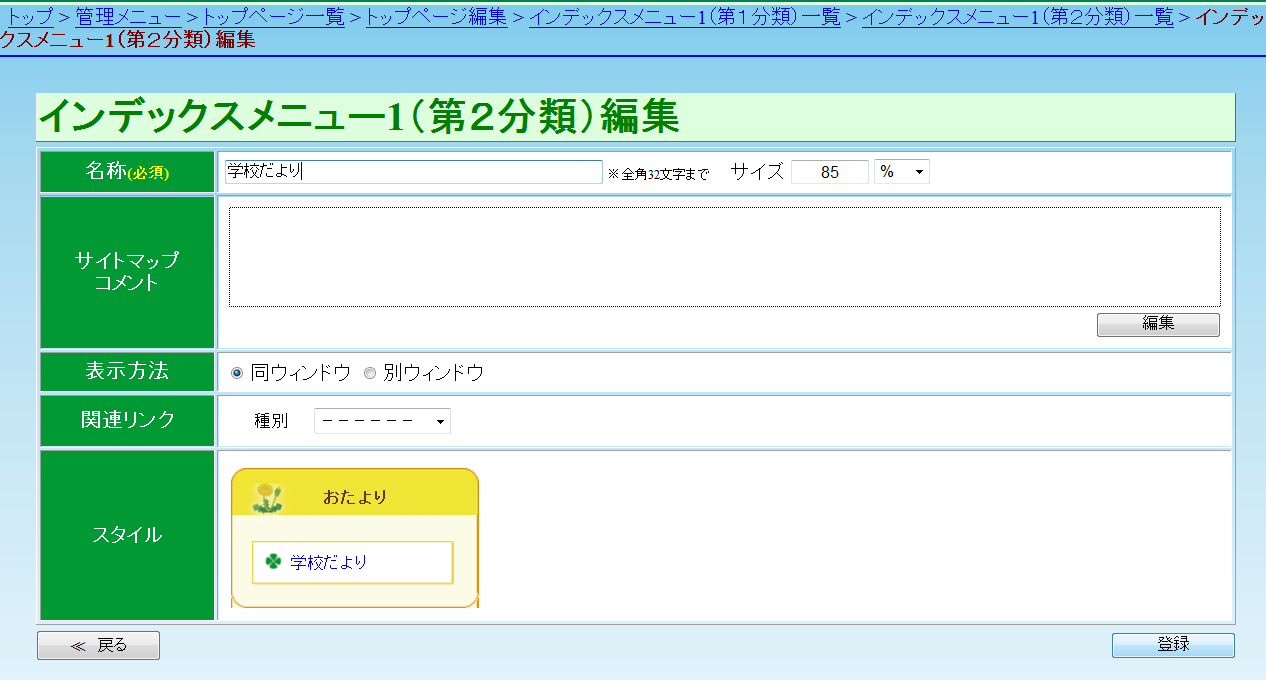Open the 種別 related link dropdown
The width and height of the screenshot is (1266, 680).
coord(382,421)
